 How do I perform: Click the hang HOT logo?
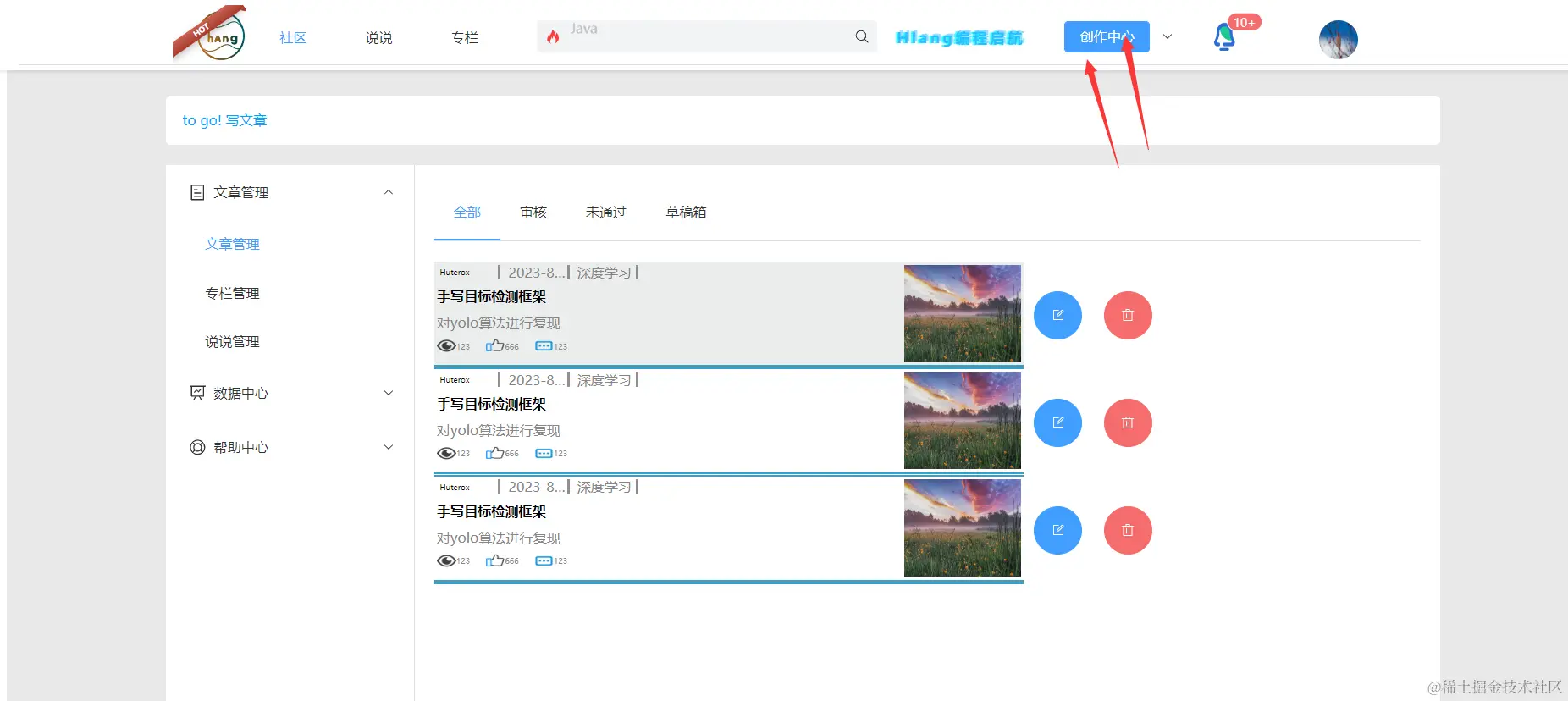[x=209, y=34]
